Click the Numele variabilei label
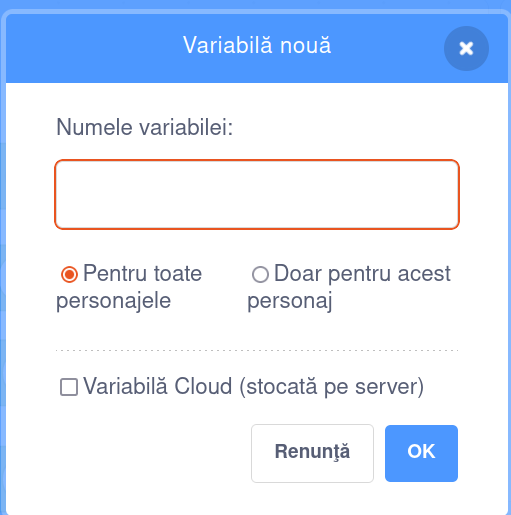This screenshot has width=511, height=515. 144,127
